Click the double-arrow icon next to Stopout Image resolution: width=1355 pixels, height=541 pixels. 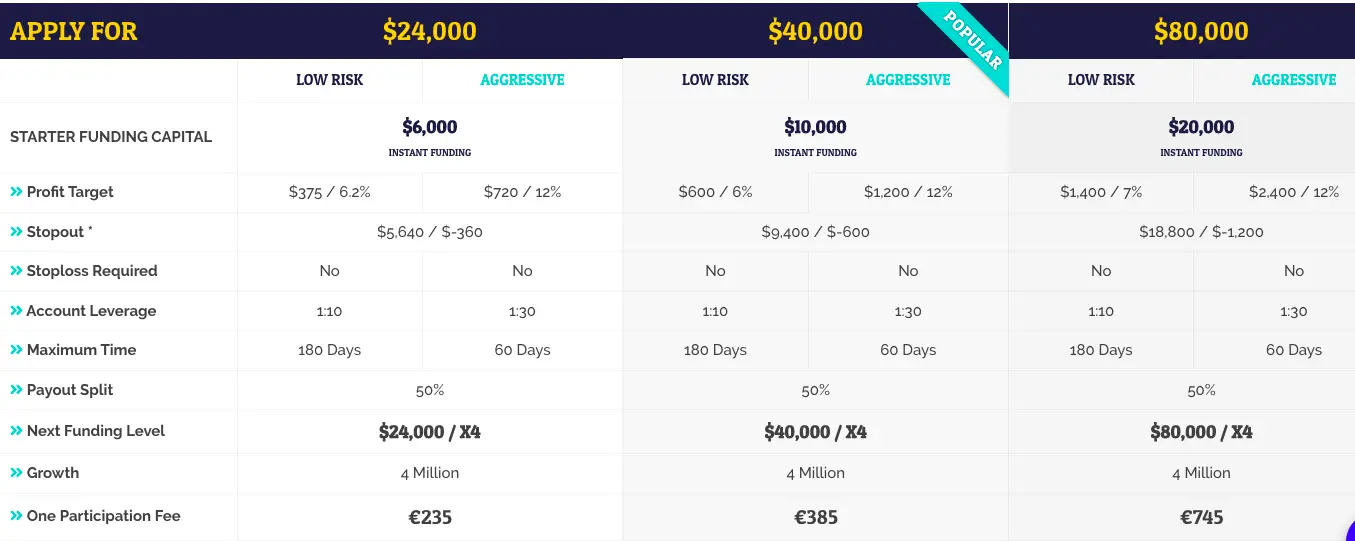coord(16,232)
